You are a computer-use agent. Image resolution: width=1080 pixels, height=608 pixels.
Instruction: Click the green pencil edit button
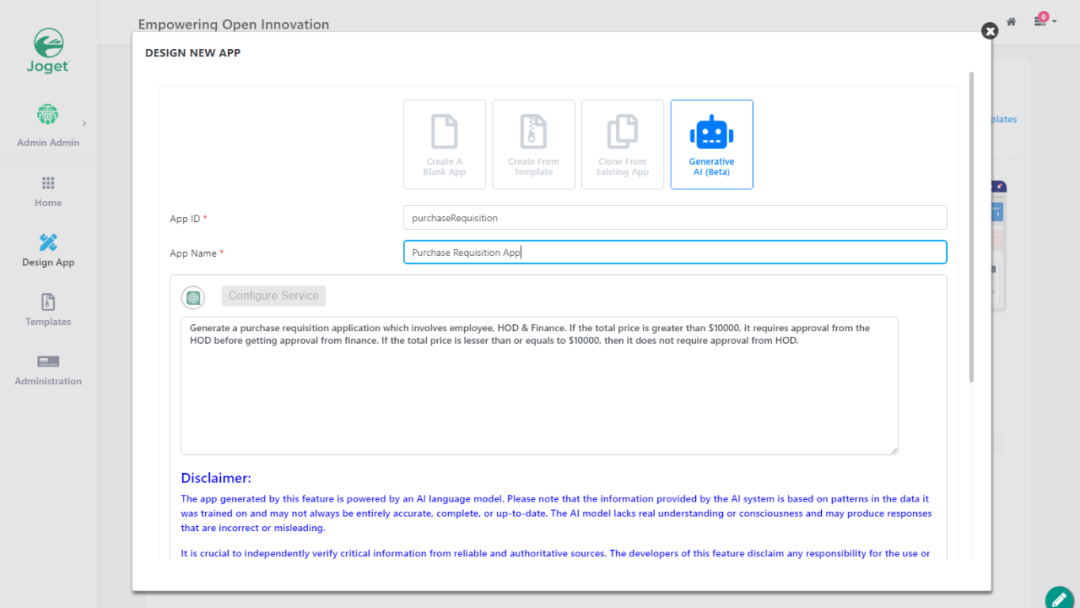[x=1059, y=598]
